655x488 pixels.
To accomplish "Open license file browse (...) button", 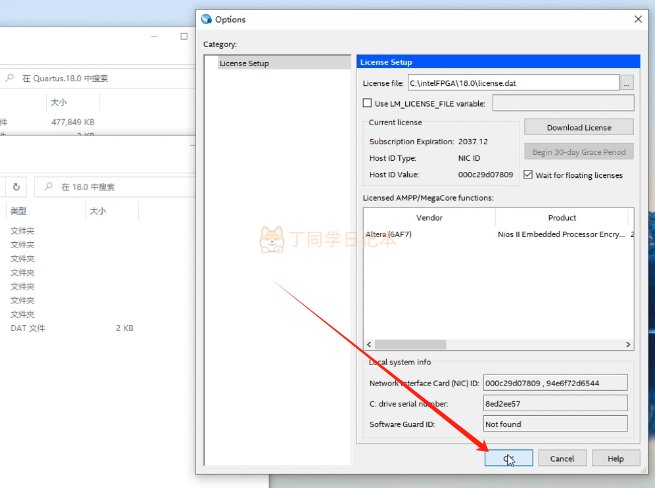I will [x=627, y=83].
